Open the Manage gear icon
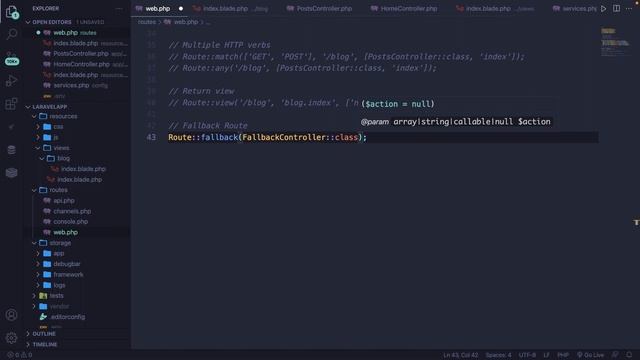The width and height of the screenshot is (640, 360). pyautogui.click(x=11, y=338)
